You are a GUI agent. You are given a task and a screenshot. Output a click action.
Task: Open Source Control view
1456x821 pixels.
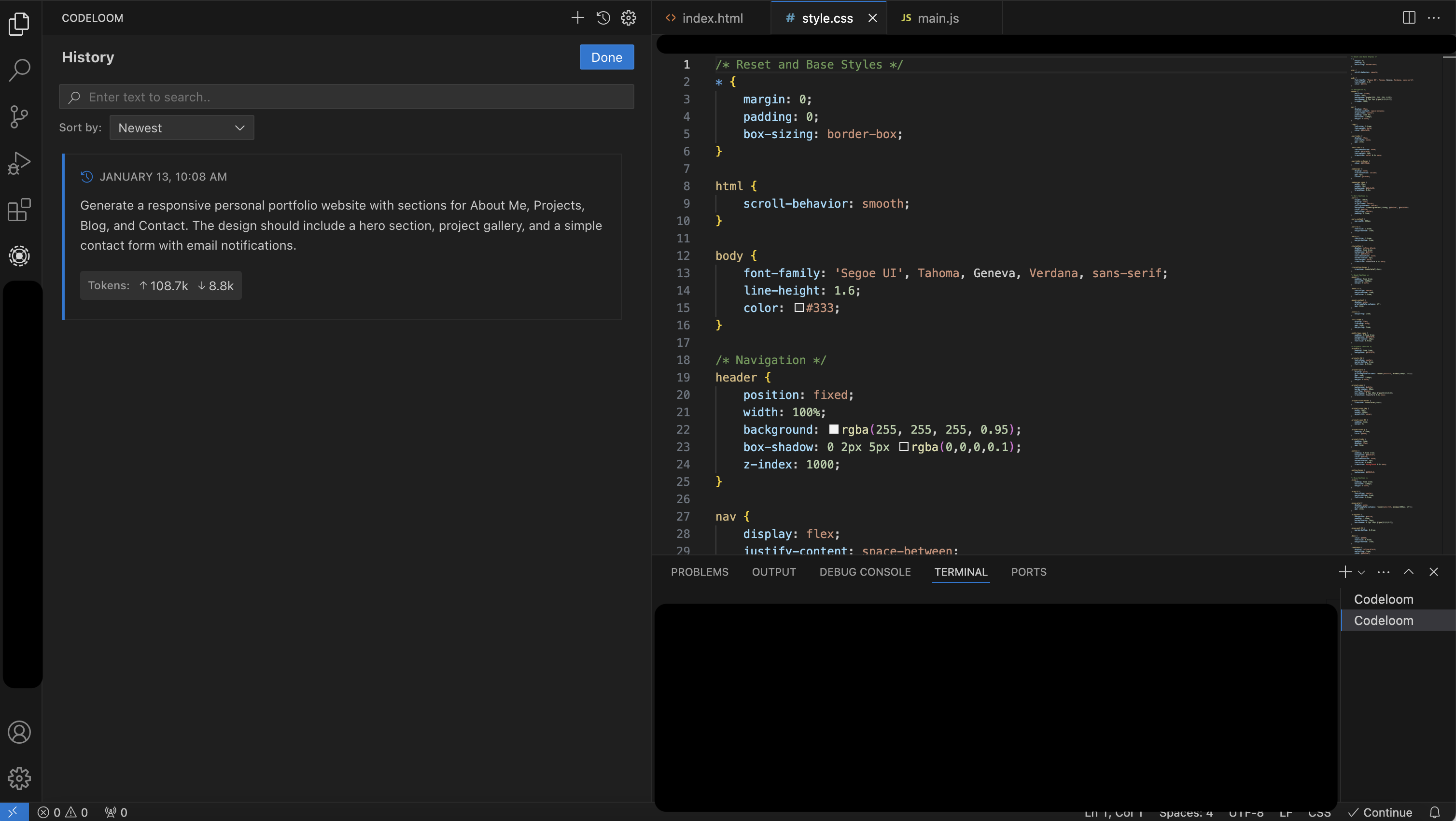point(19,116)
